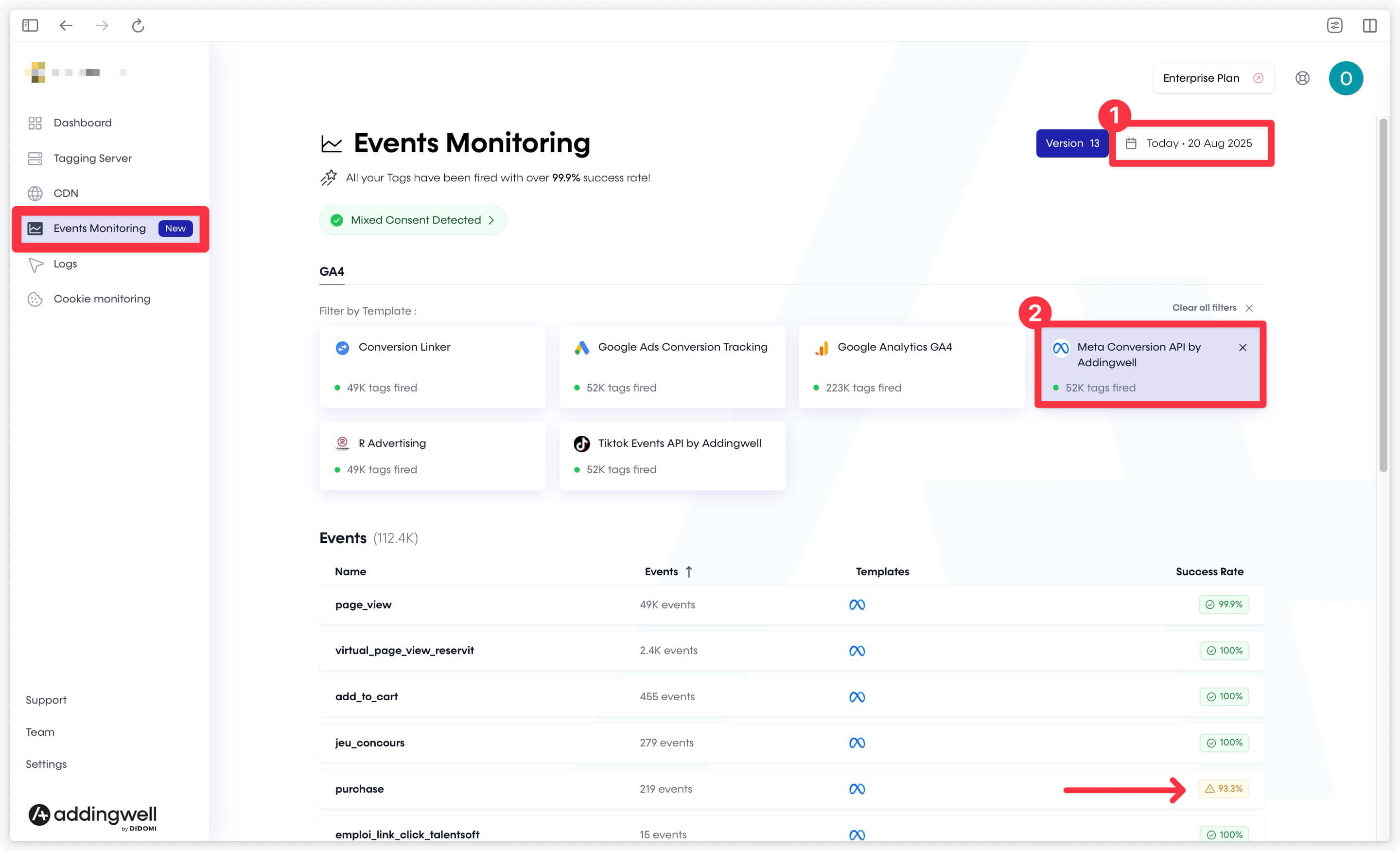Open the split view panel icon
The image size is (1400, 851).
coord(1369,26)
